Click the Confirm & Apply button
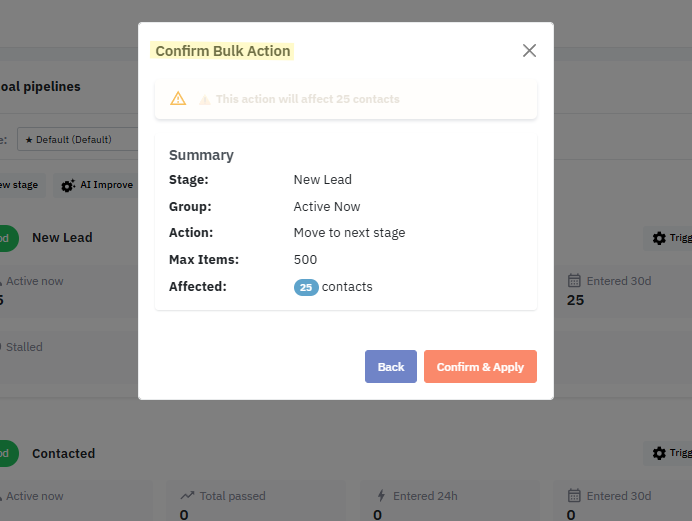Image resolution: width=692 pixels, height=521 pixels. tap(480, 367)
